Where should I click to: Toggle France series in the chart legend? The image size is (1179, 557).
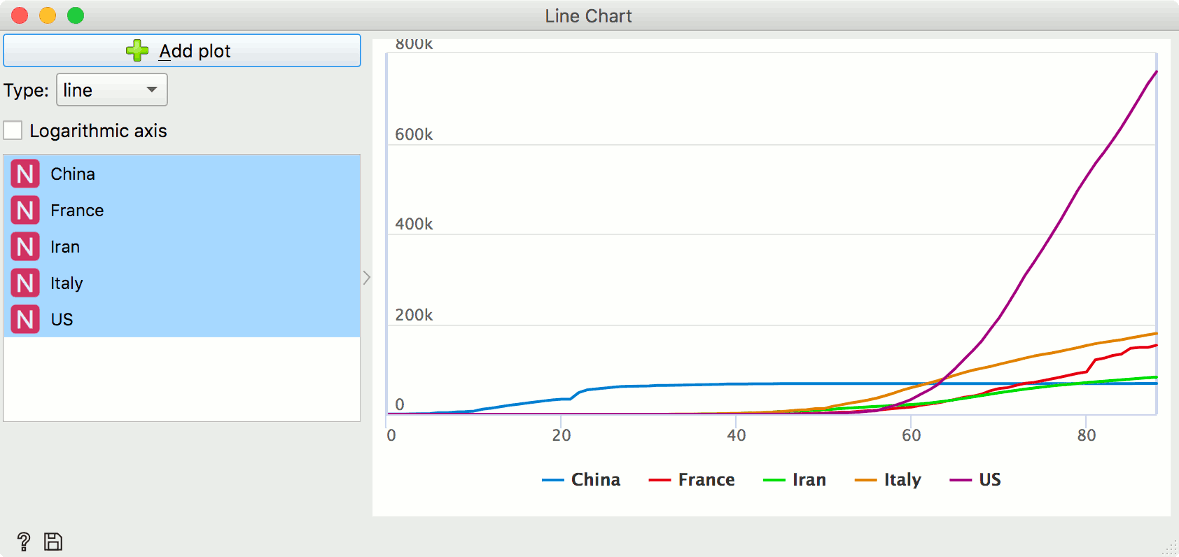692,480
